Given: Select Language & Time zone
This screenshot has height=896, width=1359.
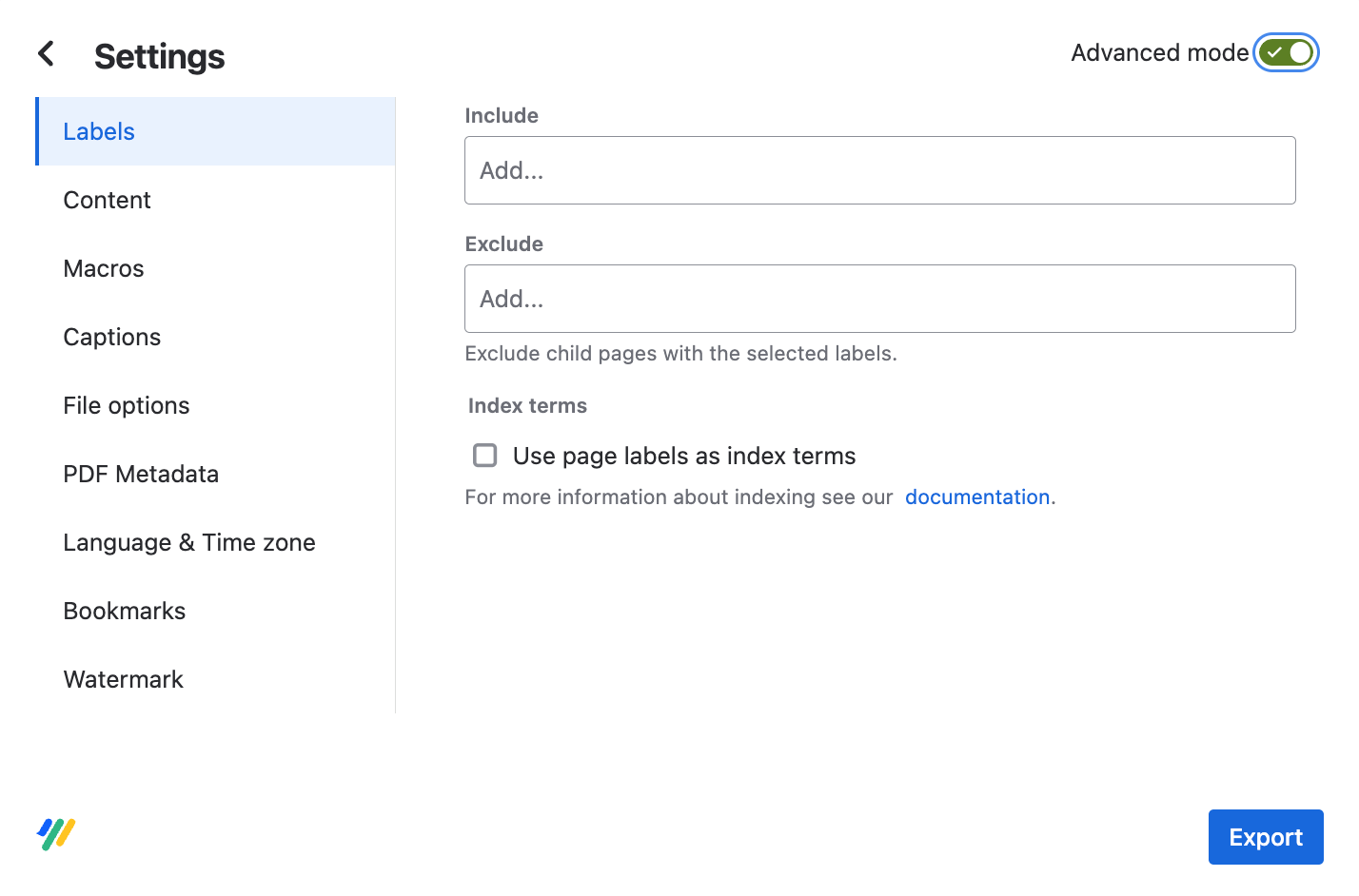Looking at the screenshot, I should click(x=215, y=542).
